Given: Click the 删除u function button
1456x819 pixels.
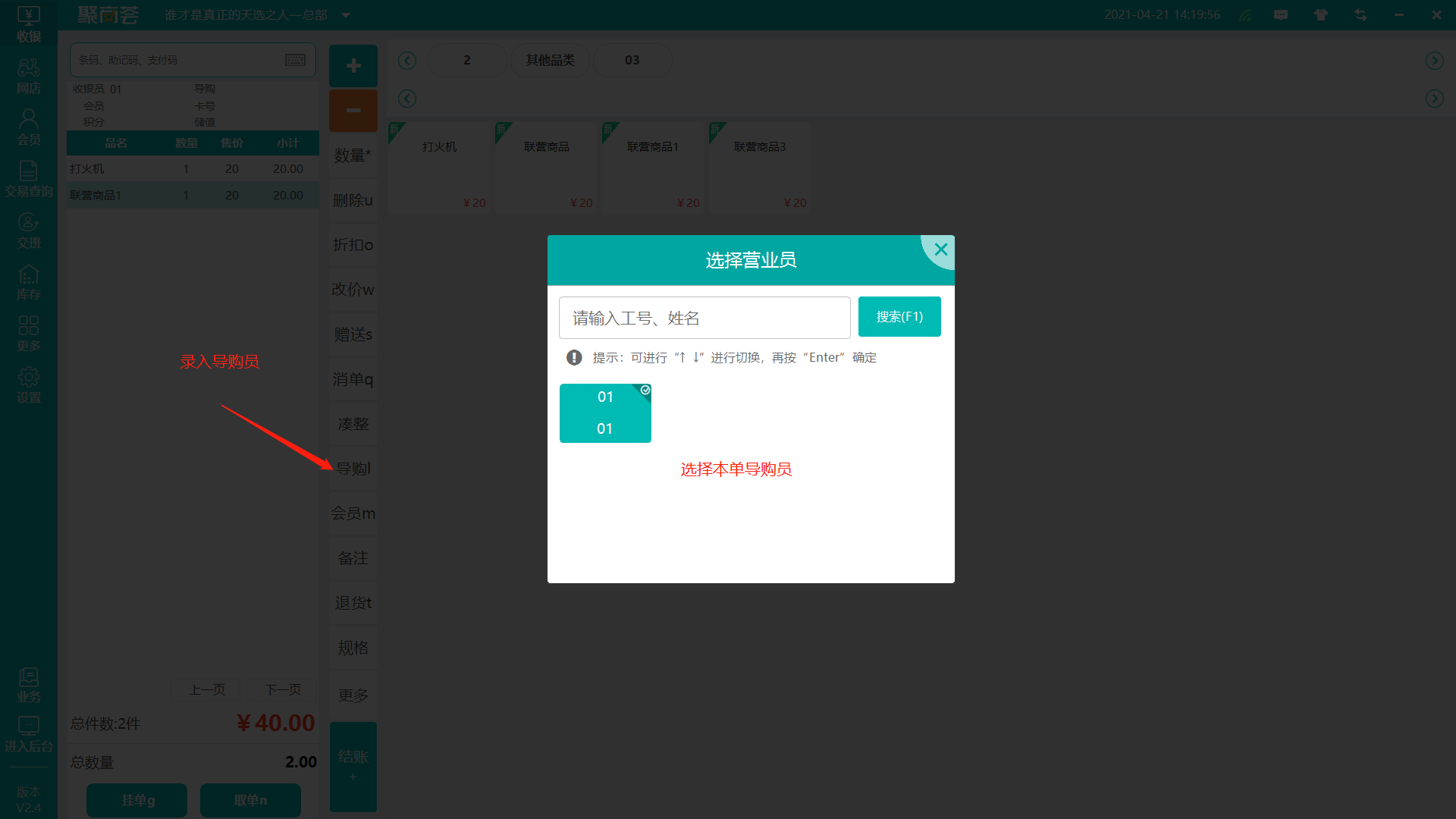Looking at the screenshot, I should pos(353,200).
